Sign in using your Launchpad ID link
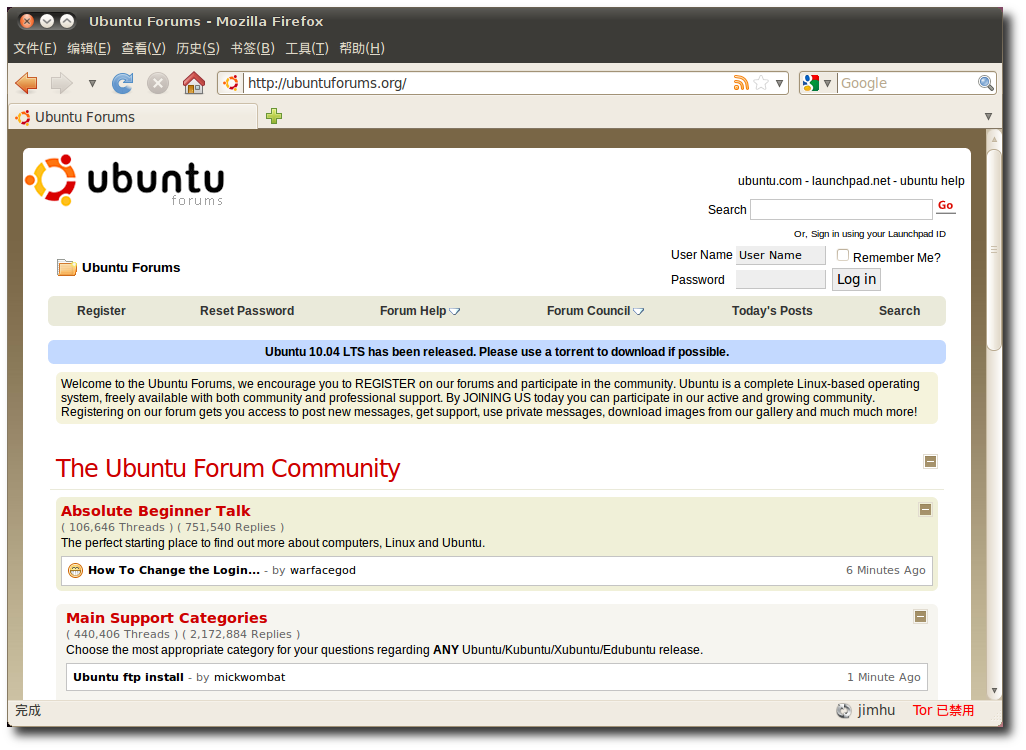Viewport: 1026px width, 750px height. click(878, 234)
